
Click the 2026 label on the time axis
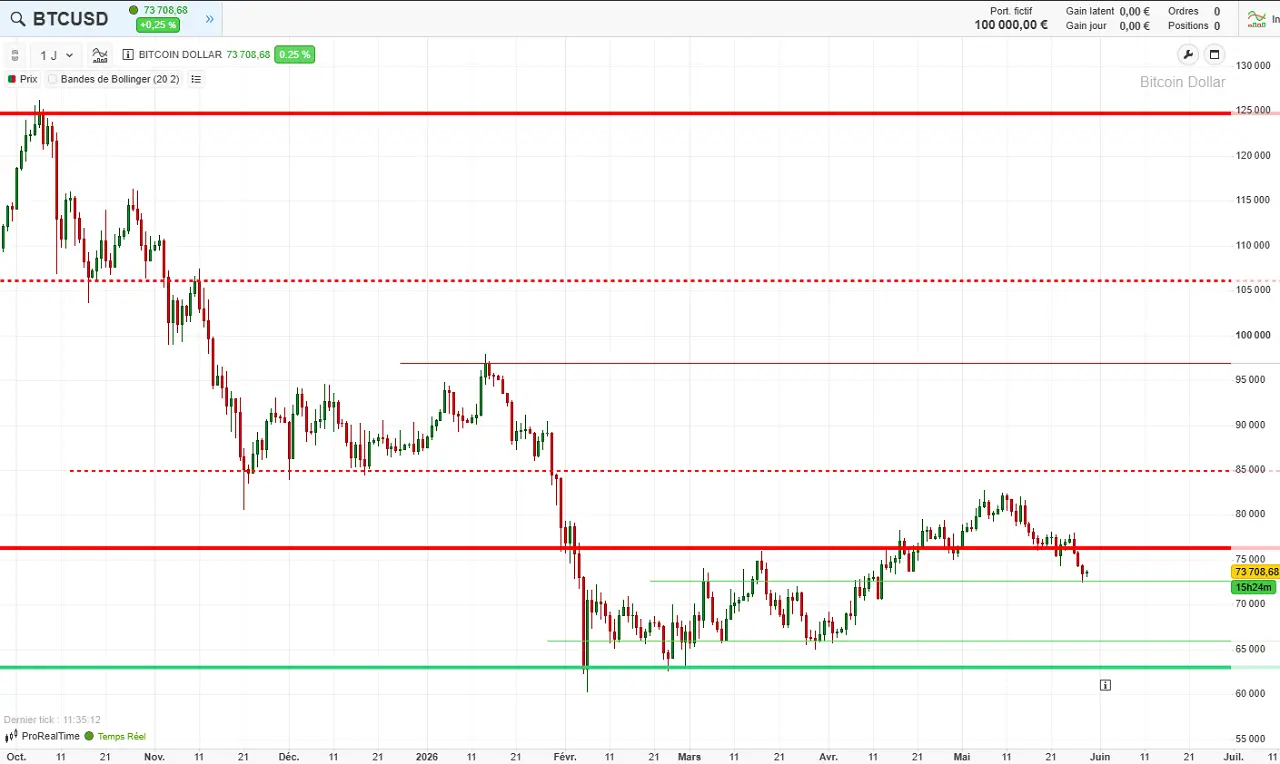coord(427,757)
